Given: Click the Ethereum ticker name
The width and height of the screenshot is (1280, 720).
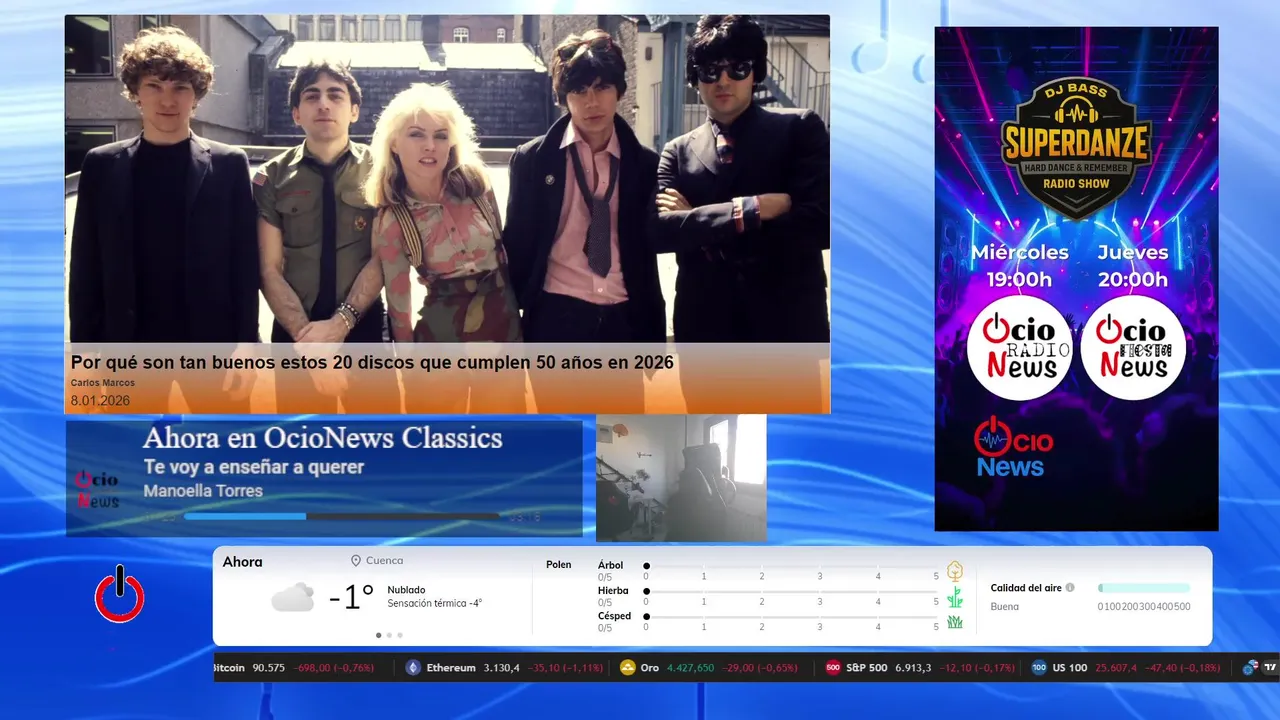Looking at the screenshot, I should [451, 668].
